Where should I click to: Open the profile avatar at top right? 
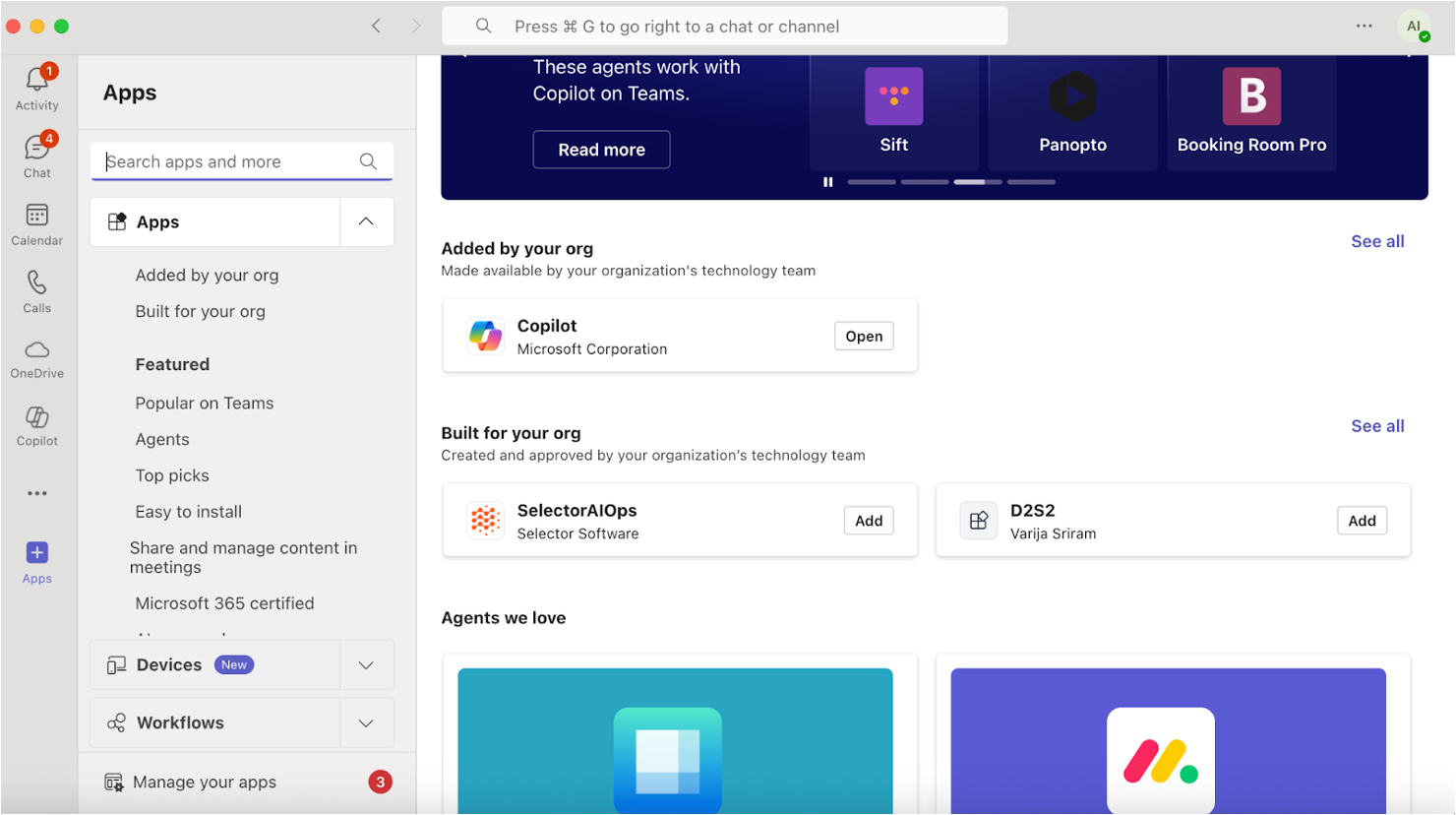tap(1414, 27)
